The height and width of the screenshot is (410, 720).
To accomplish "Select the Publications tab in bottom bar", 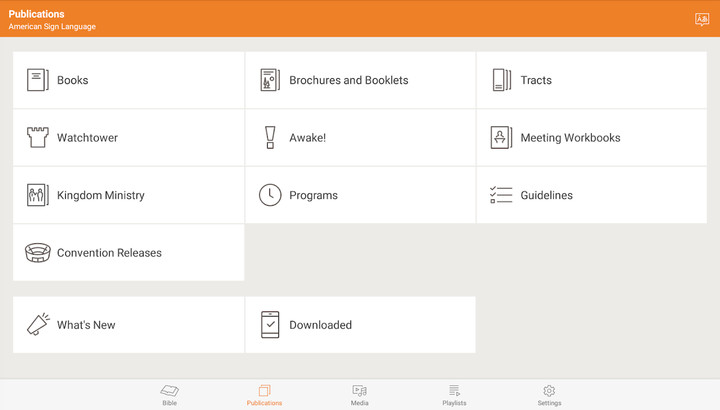I will click(x=264, y=395).
